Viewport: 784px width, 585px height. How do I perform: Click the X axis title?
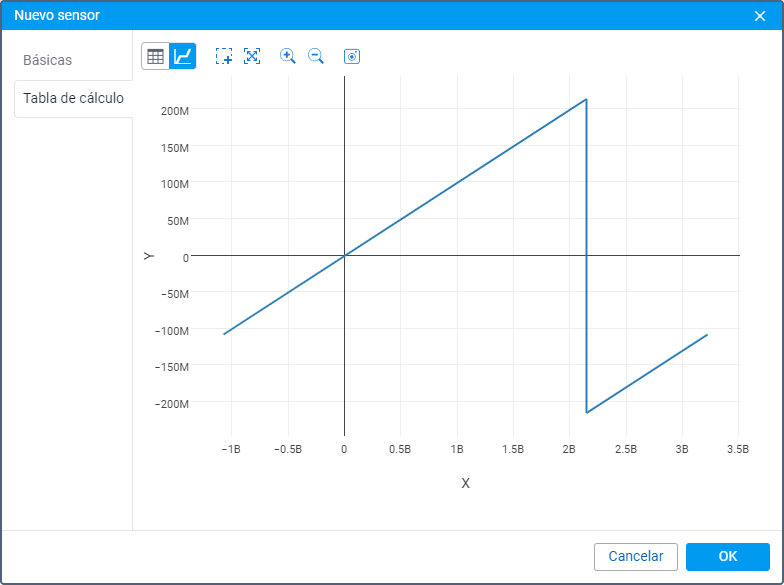[466, 483]
